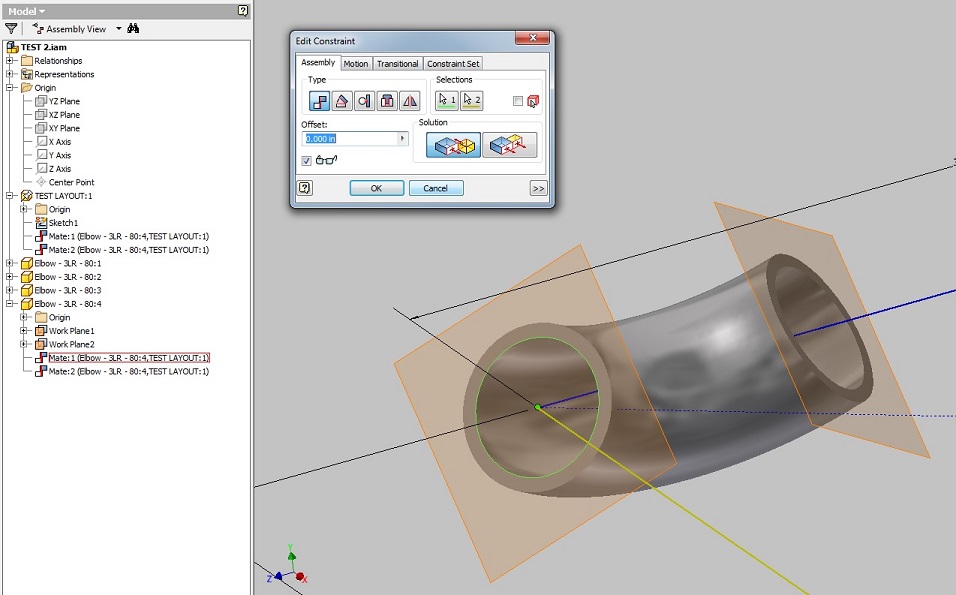Click OK to apply the constraint
This screenshot has height=595, width=956.
(x=377, y=187)
